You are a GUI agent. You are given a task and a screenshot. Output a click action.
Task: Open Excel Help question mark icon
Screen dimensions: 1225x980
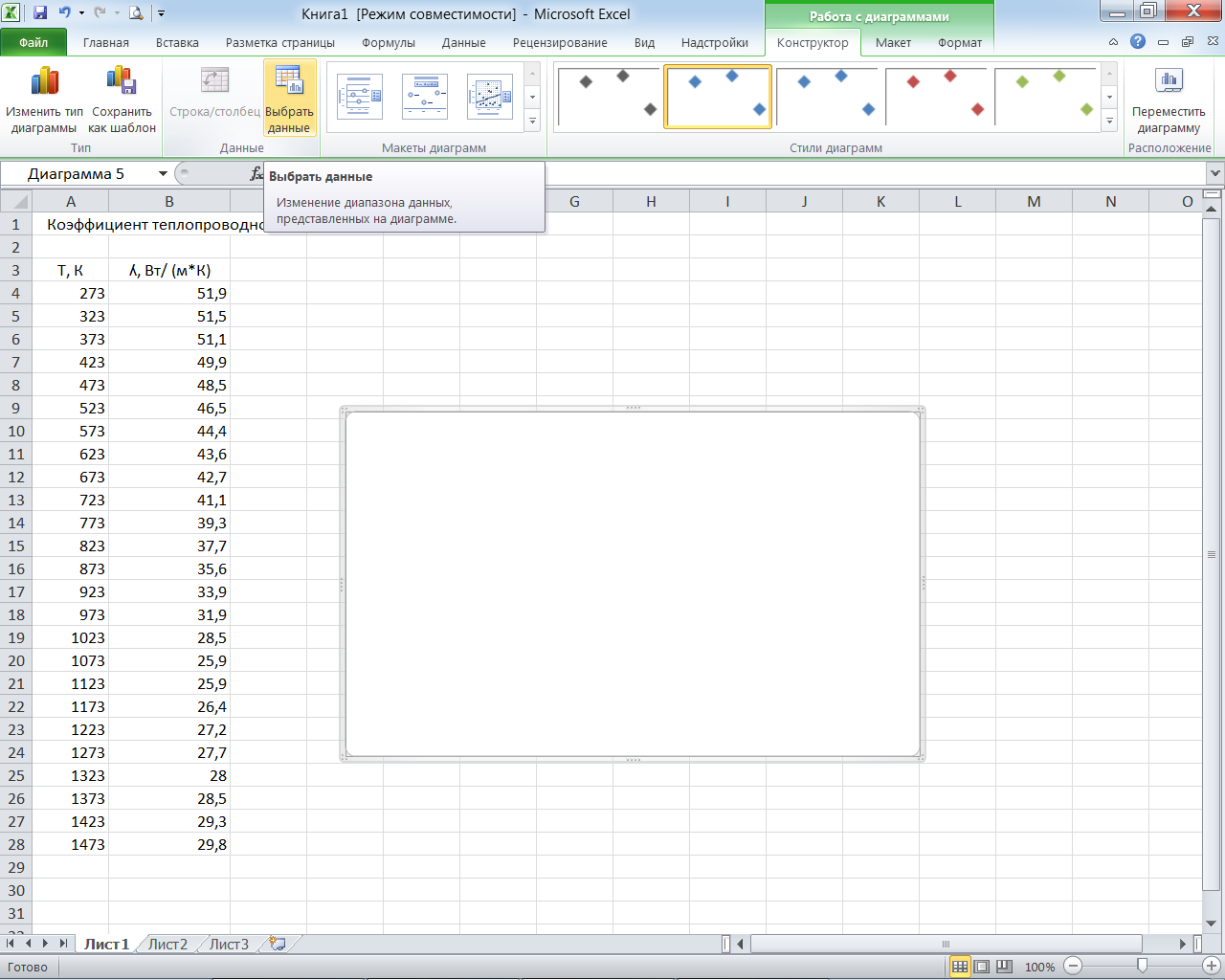pyautogui.click(x=1137, y=42)
